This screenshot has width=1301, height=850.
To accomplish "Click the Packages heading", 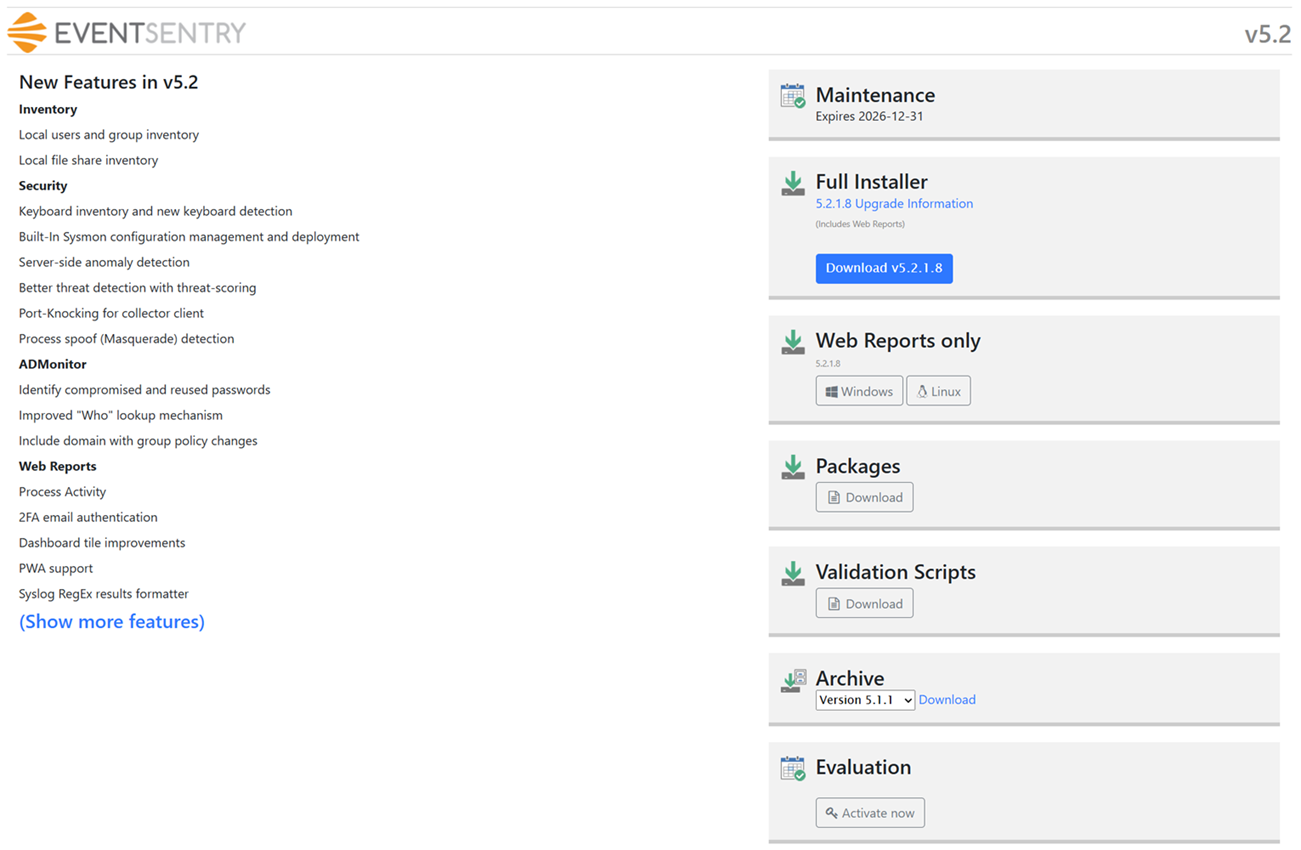I will 858,466.
